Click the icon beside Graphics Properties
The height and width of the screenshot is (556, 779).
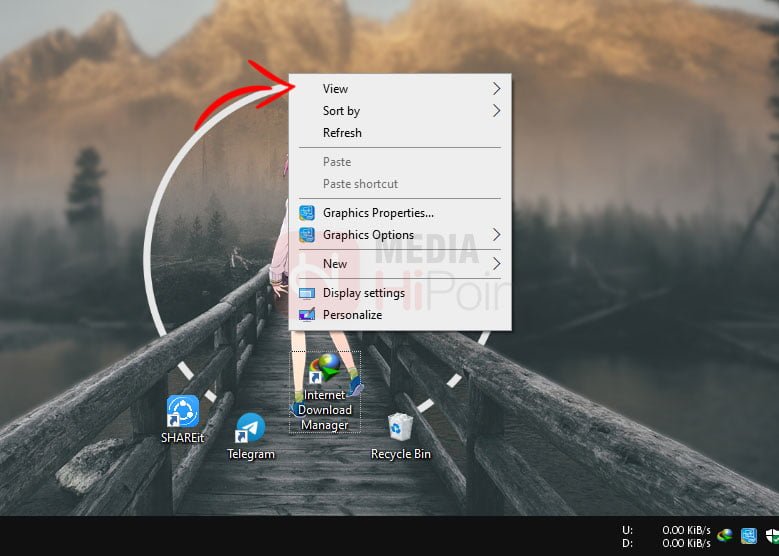coord(307,213)
